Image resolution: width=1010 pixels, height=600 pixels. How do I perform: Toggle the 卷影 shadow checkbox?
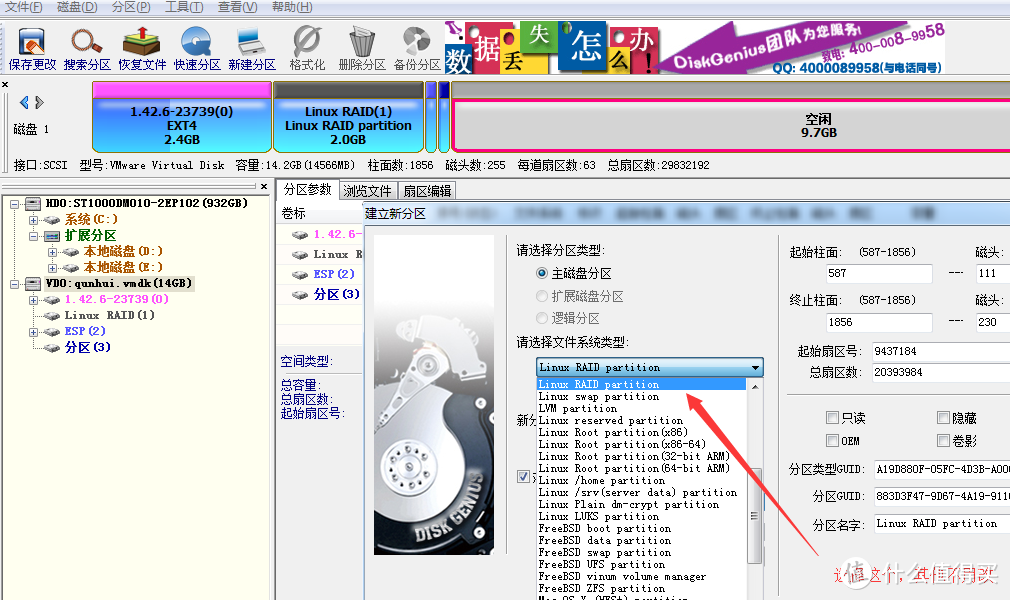tap(943, 440)
